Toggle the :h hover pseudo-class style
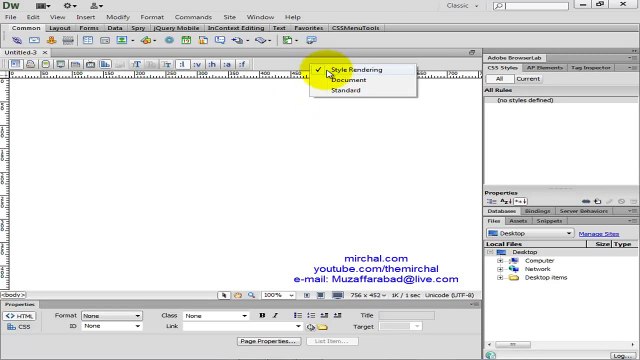Image resolution: width=640 pixels, height=360 pixels. [x=212, y=64]
